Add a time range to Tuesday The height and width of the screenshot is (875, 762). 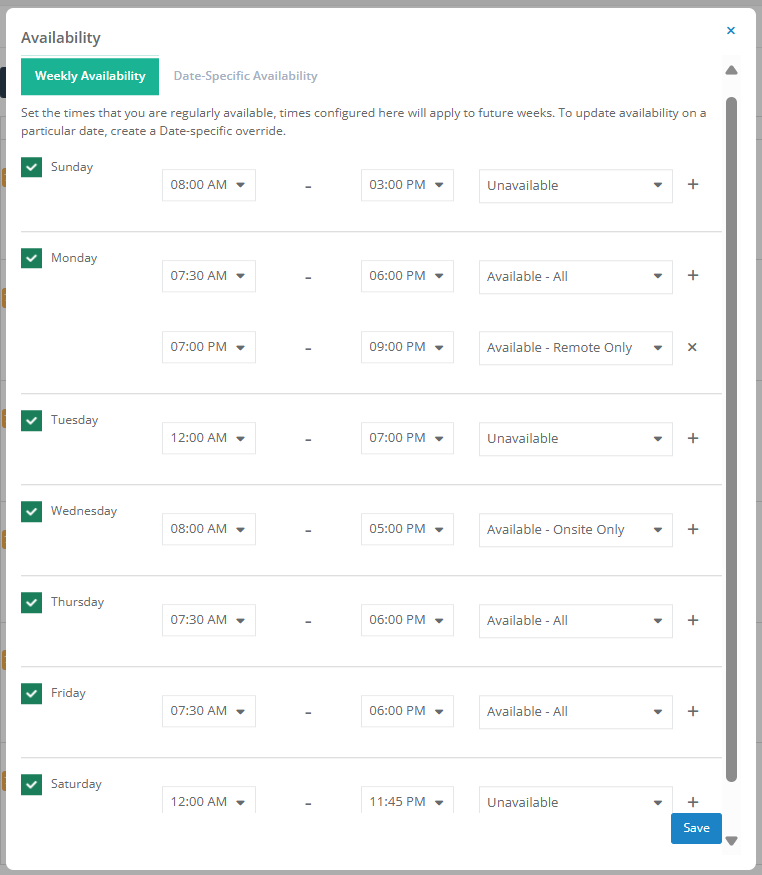(693, 438)
